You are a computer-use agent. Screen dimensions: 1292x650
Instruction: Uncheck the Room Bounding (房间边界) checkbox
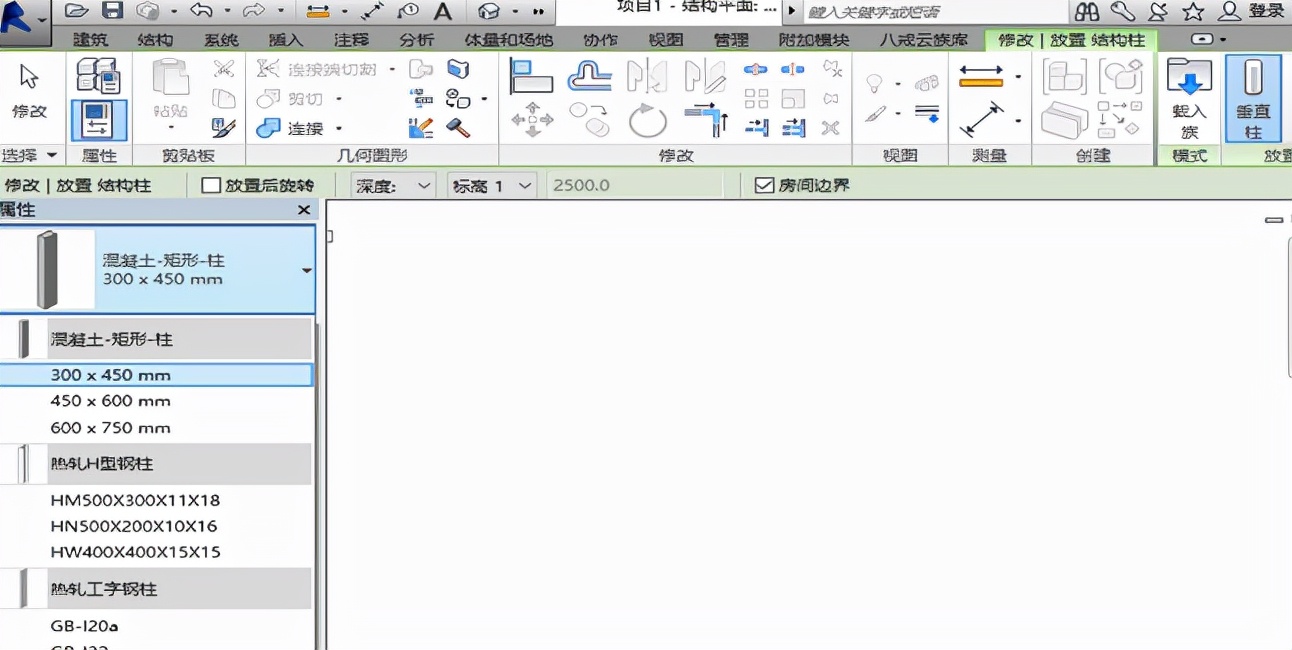tap(764, 185)
